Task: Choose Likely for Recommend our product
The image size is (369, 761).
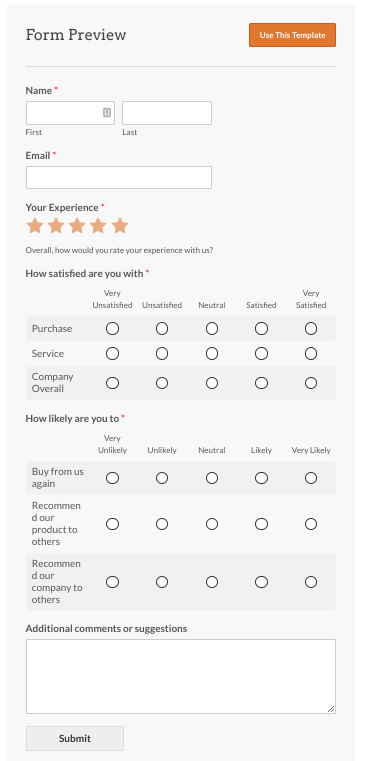Action: pos(261,524)
